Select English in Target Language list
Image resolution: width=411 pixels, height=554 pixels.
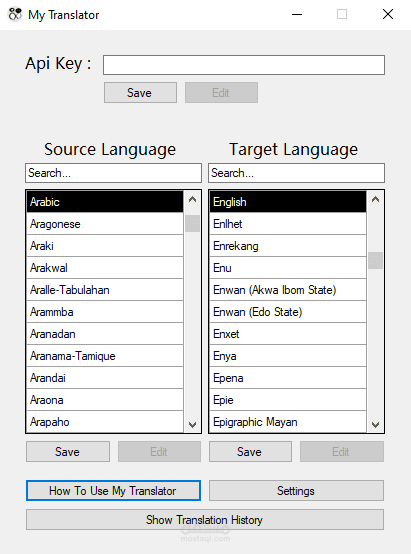[x=288, y=202]
